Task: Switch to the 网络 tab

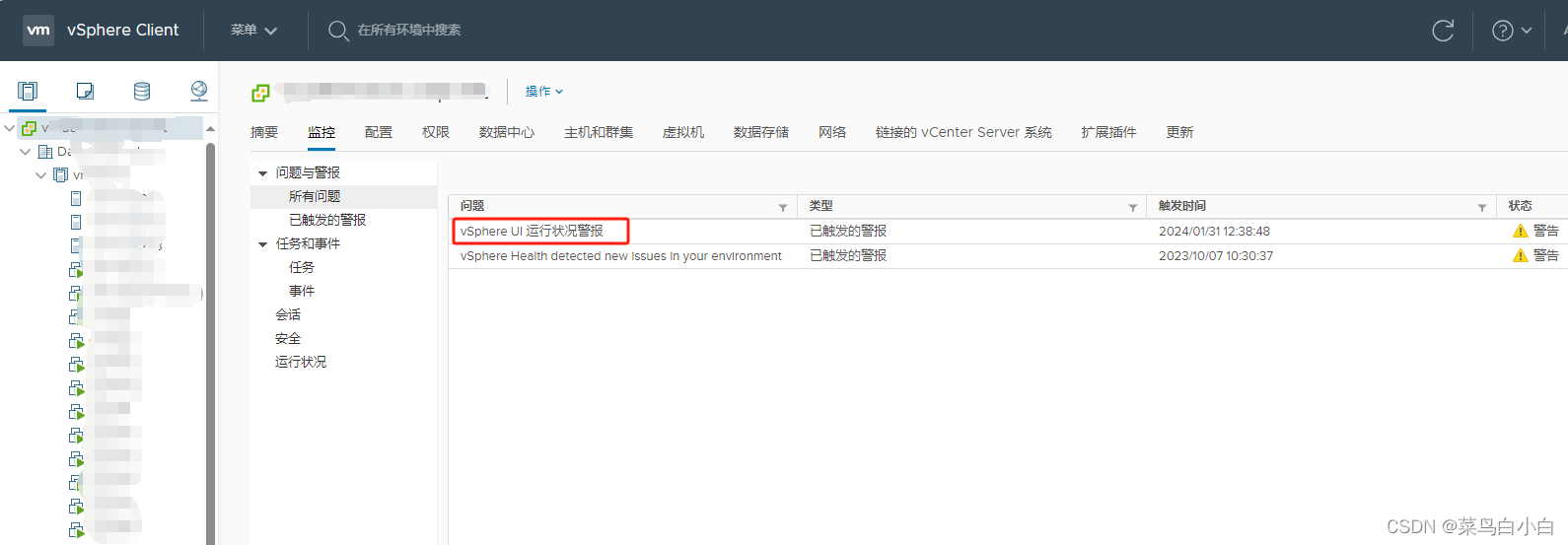Action: point(832,132)
